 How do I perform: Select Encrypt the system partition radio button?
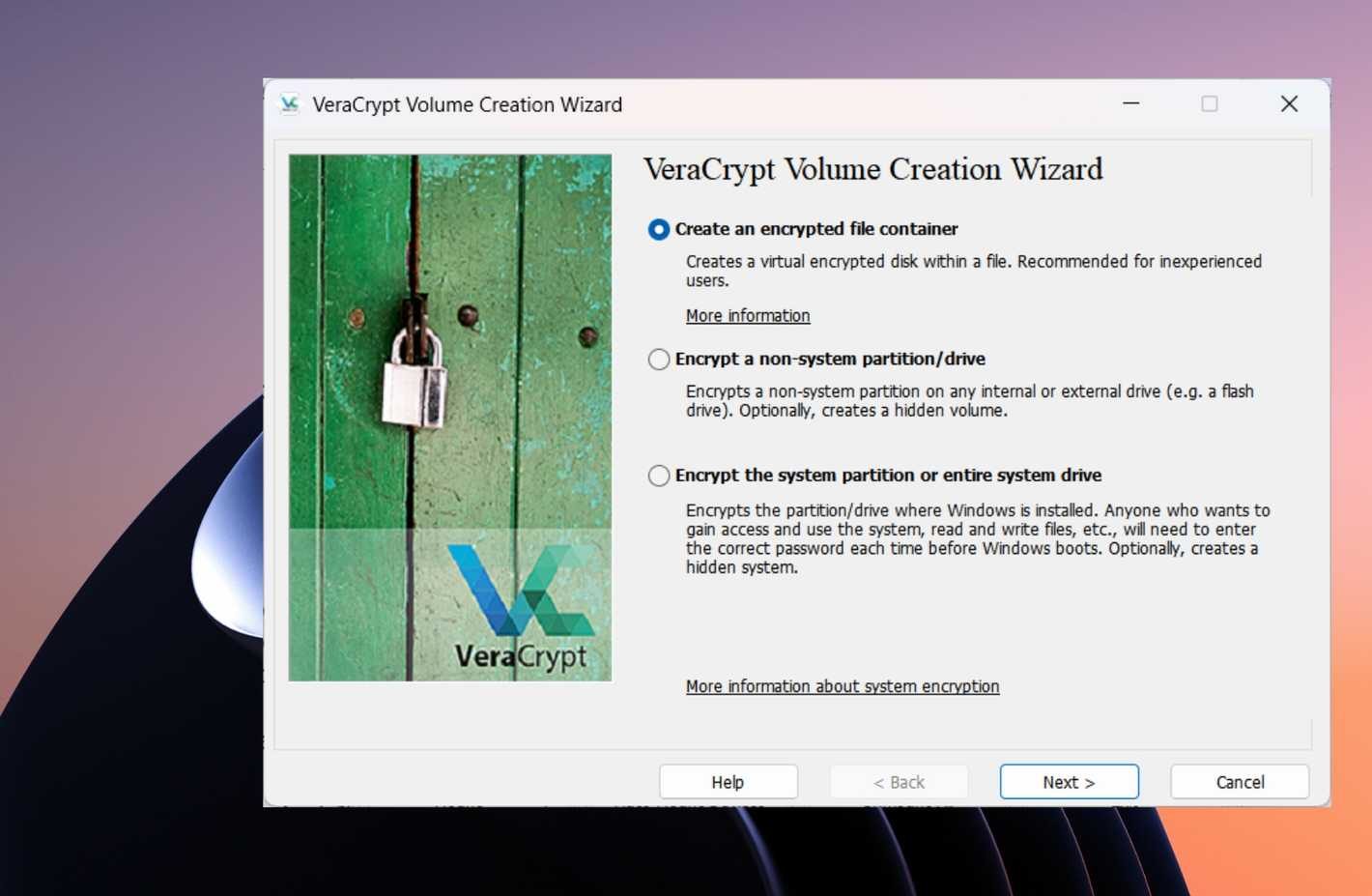tap(659, 476)
